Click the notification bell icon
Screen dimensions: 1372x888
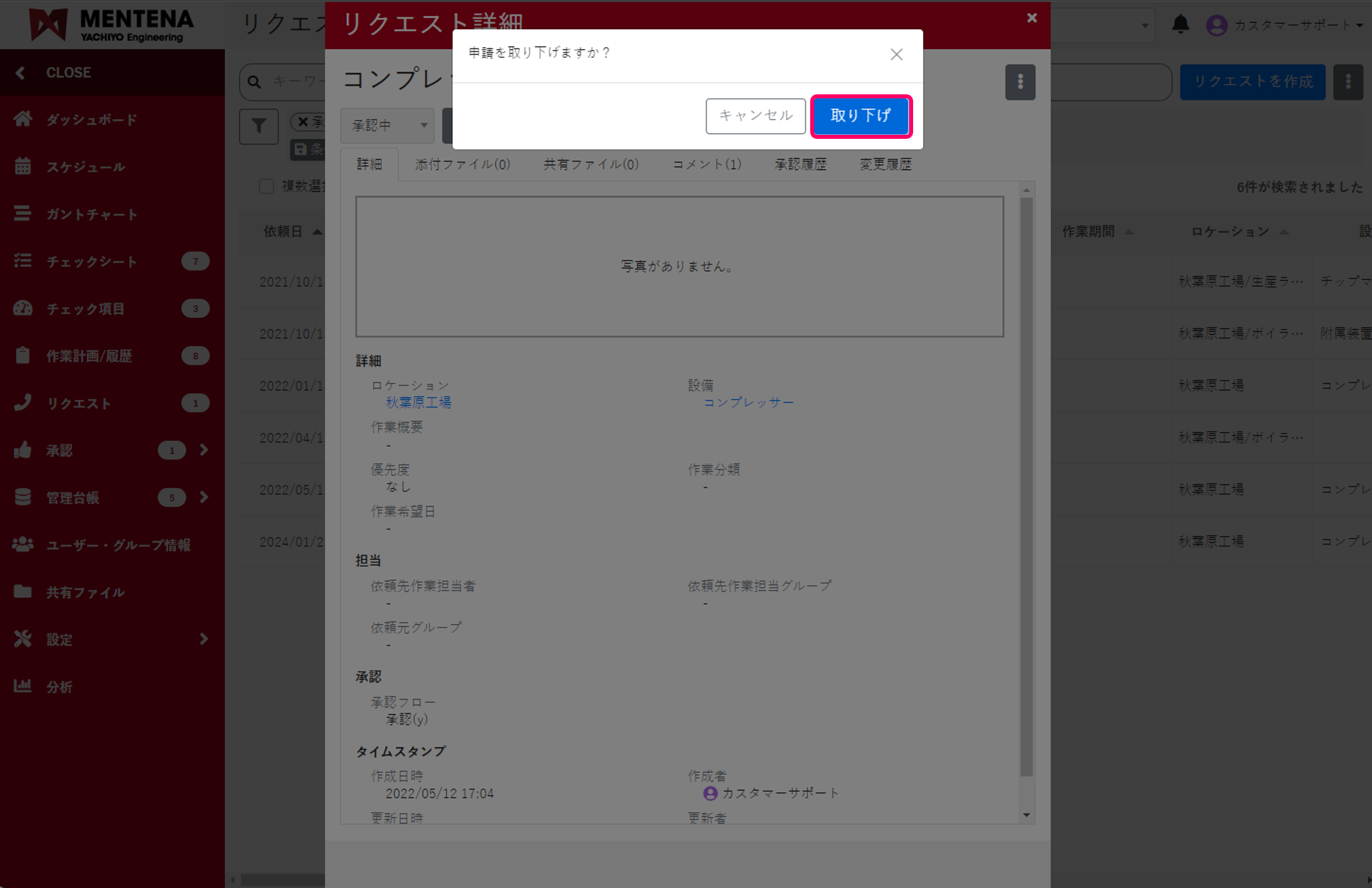coord(1181,25)
